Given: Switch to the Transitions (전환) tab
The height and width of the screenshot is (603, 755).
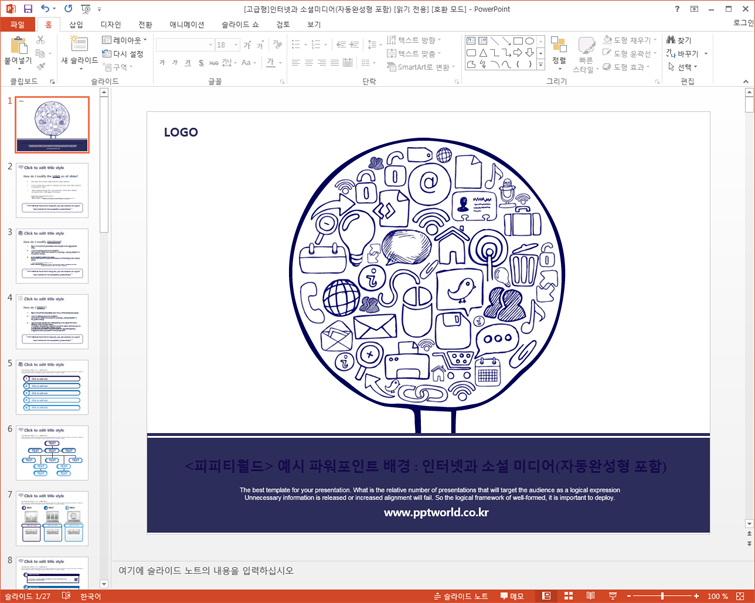Looking at the screenshot, I should coord(145,24).
